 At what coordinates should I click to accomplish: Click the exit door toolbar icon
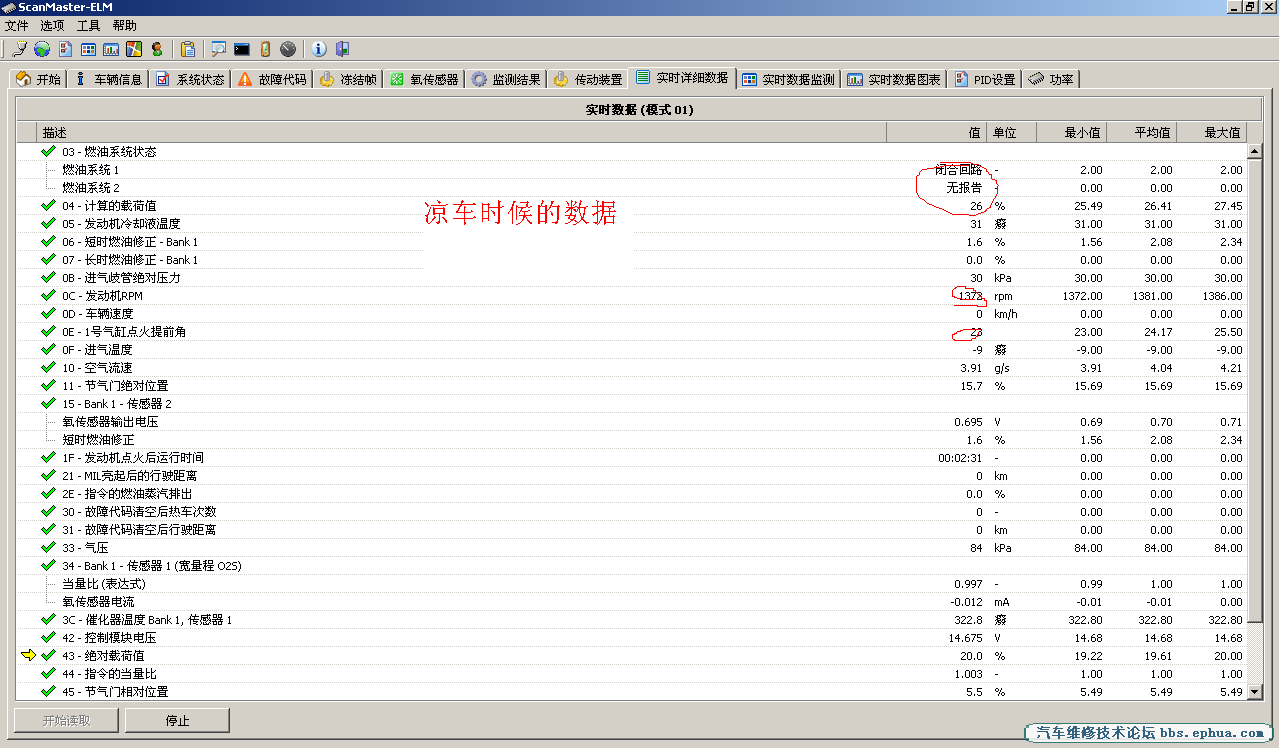tap(342, 49)
